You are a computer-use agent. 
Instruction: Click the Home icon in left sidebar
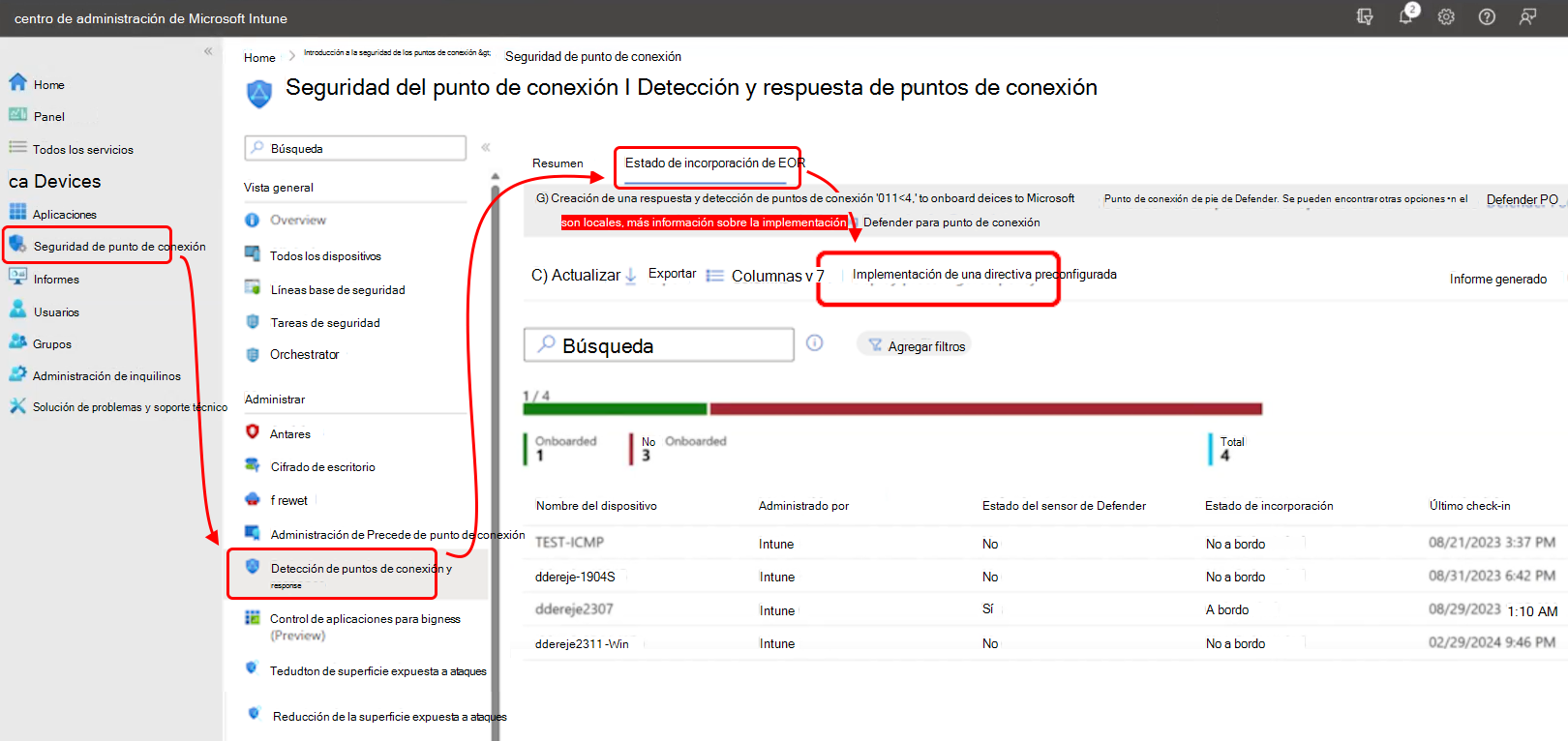[17, 82]
